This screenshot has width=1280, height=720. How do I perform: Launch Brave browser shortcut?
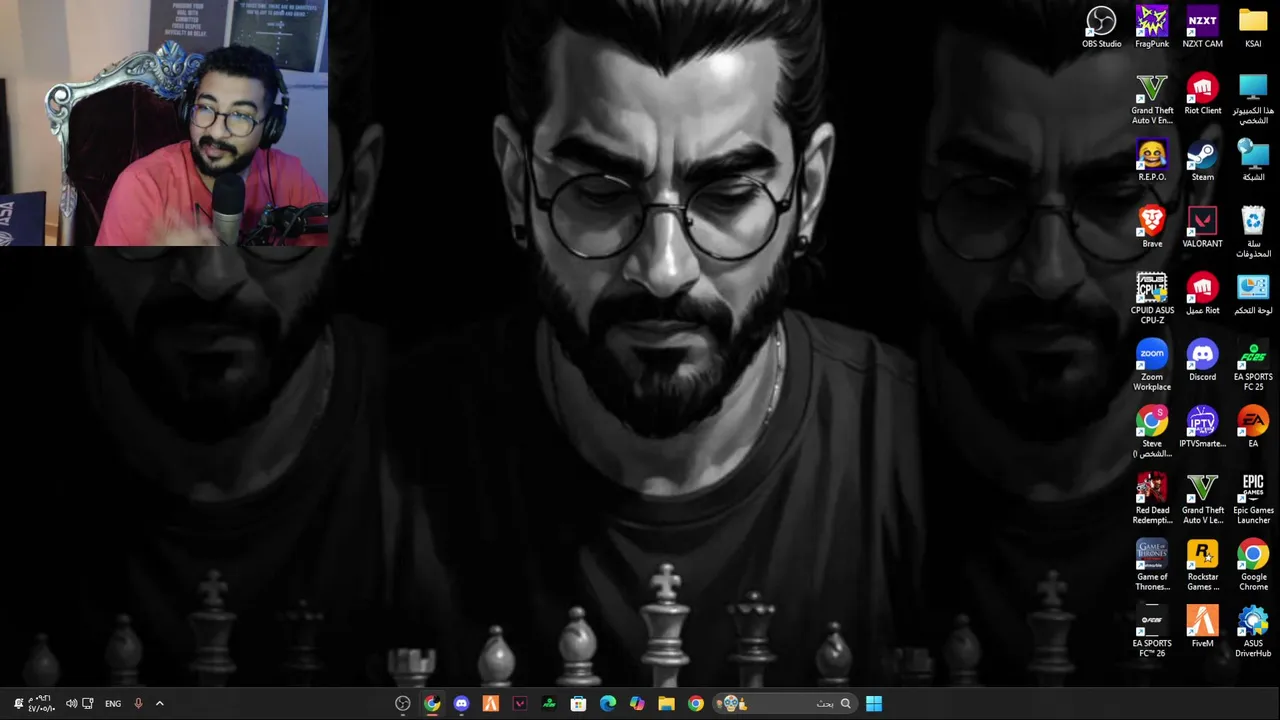(1152, 227)
